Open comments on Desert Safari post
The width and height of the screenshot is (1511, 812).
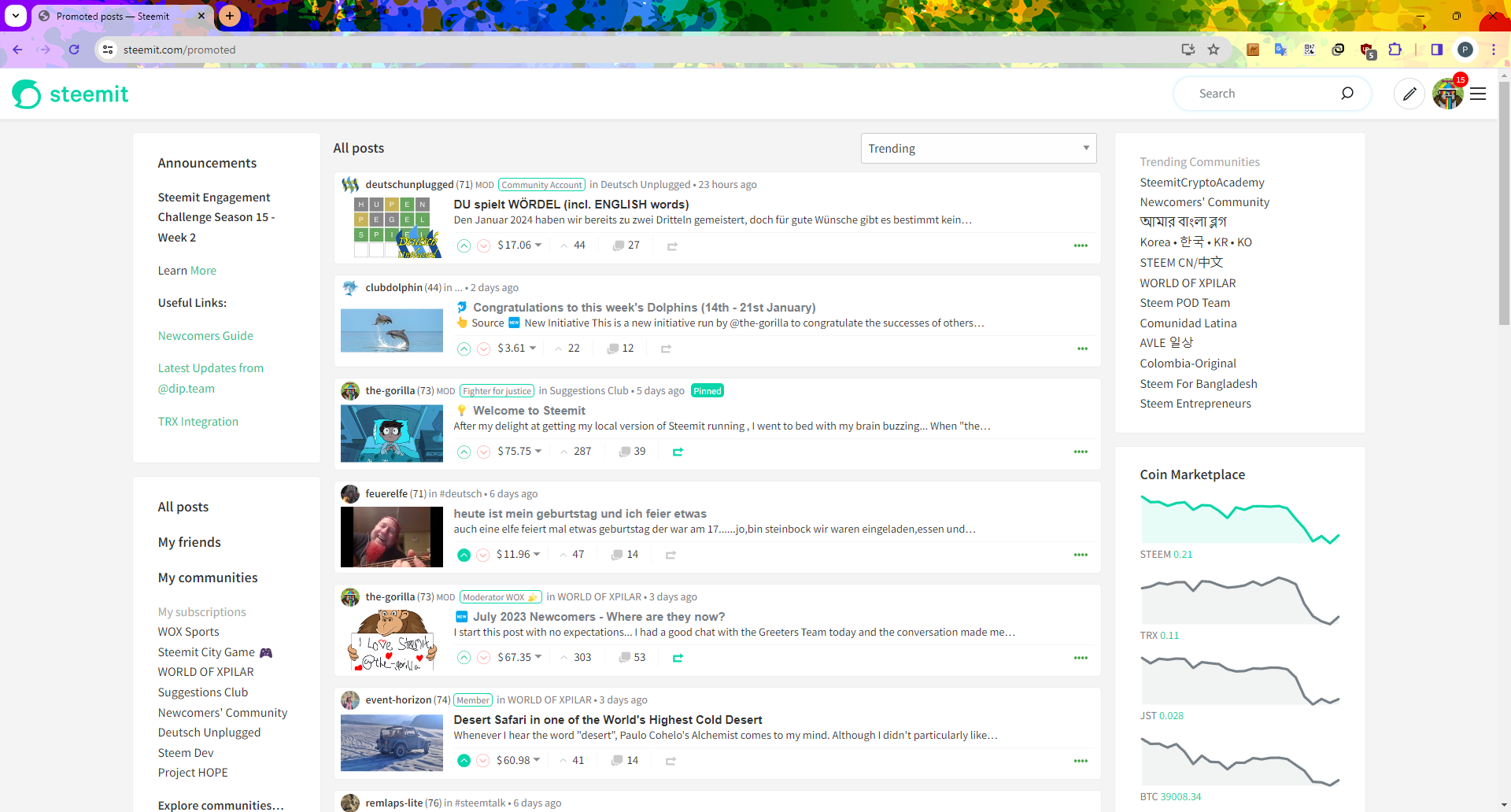tap(625, 761)
